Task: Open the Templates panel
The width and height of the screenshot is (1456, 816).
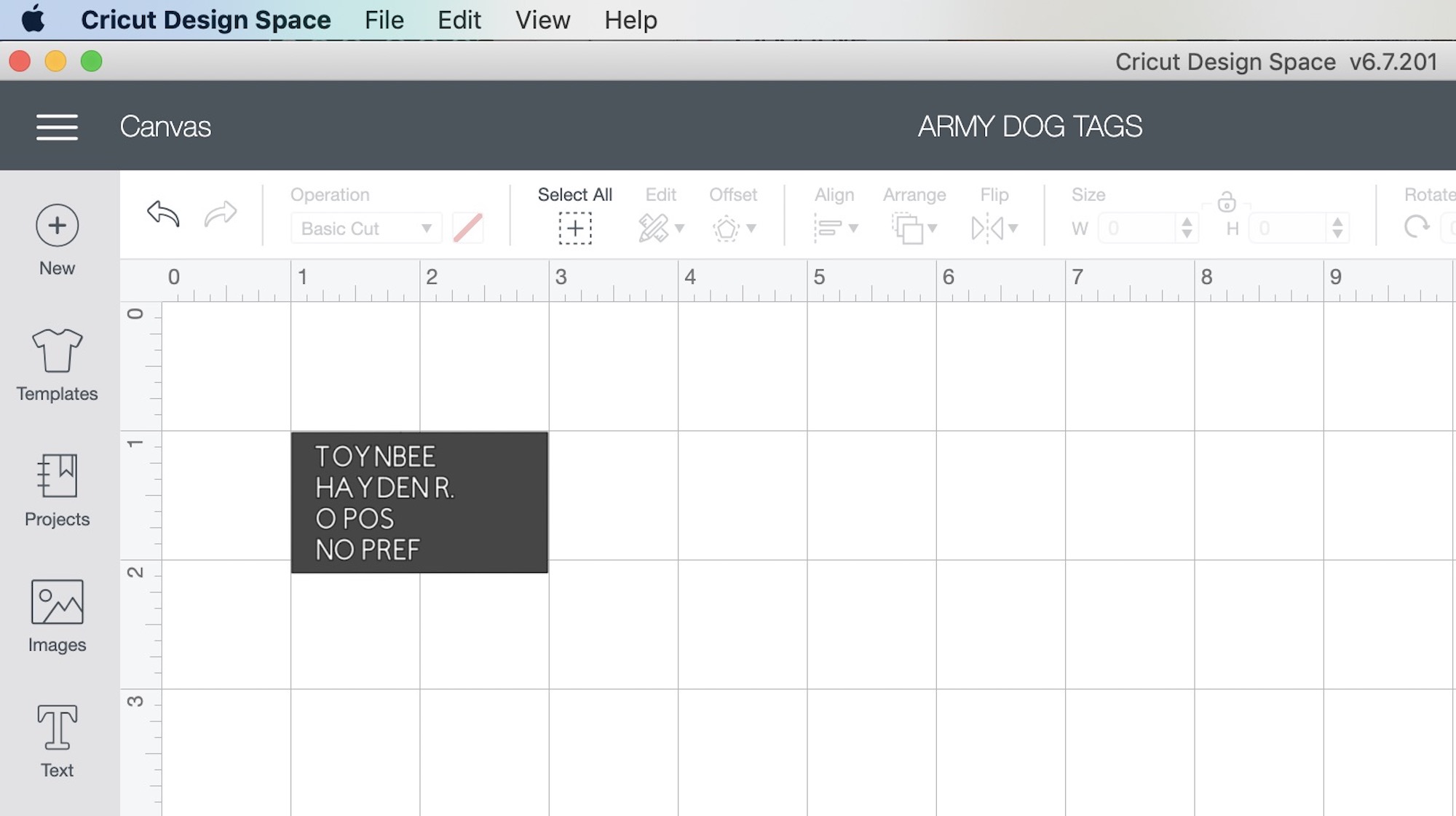Action: [57, 365]
